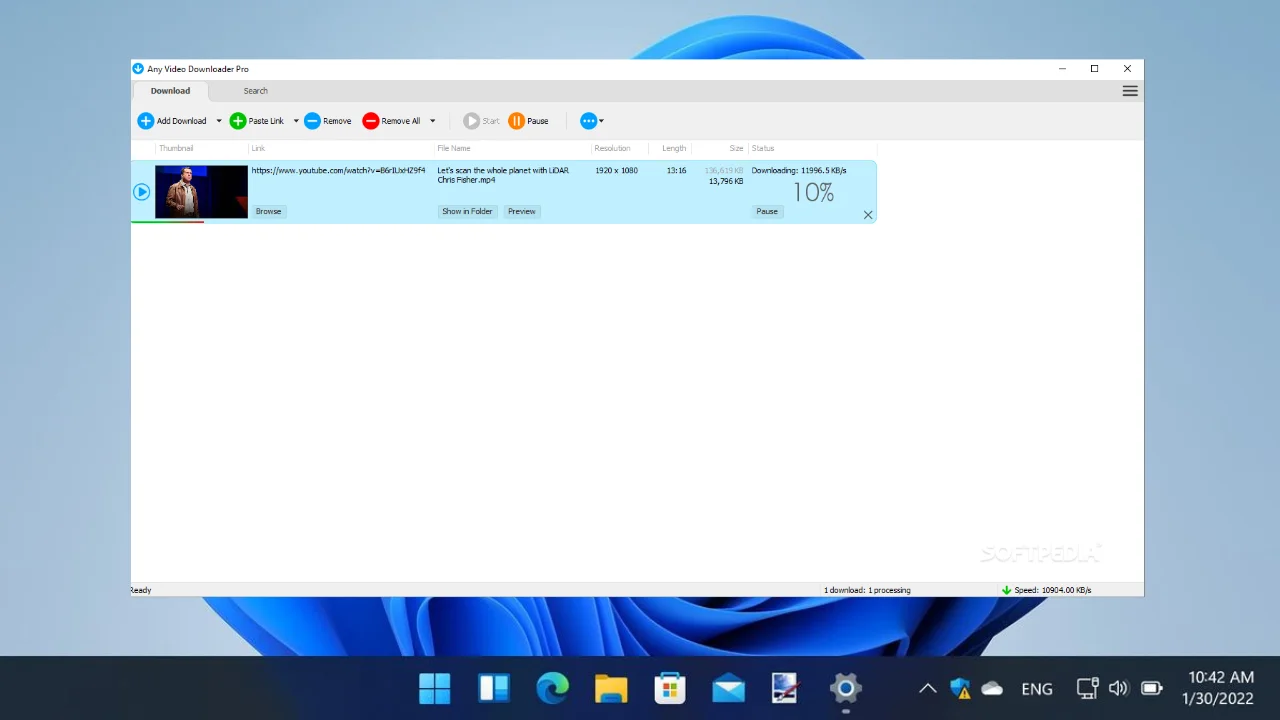Click the Size column header

[737, 148]
